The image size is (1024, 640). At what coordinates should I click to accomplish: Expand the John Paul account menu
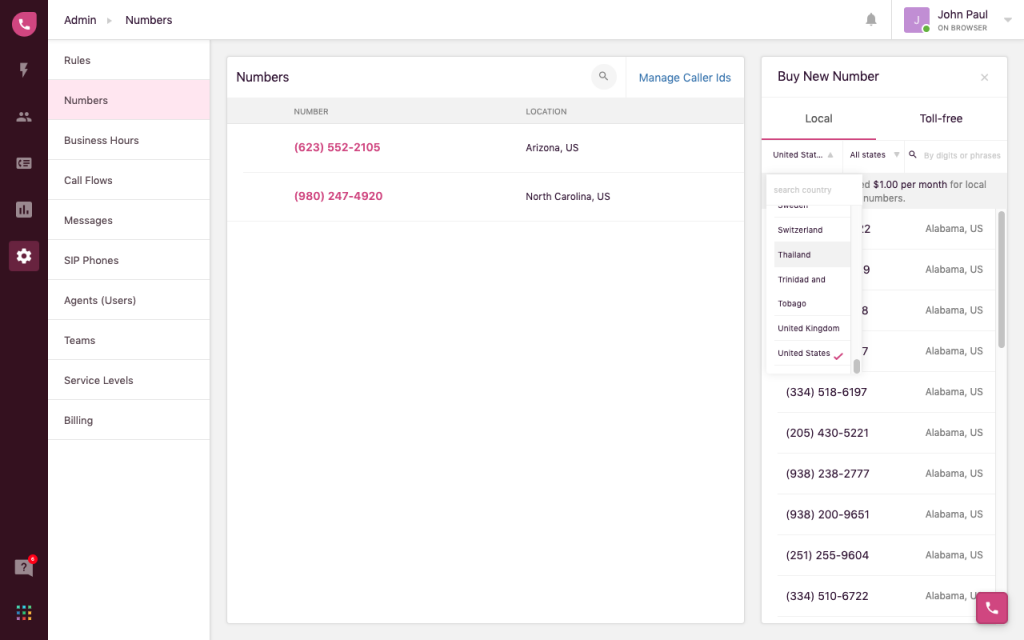point(1007,19)
